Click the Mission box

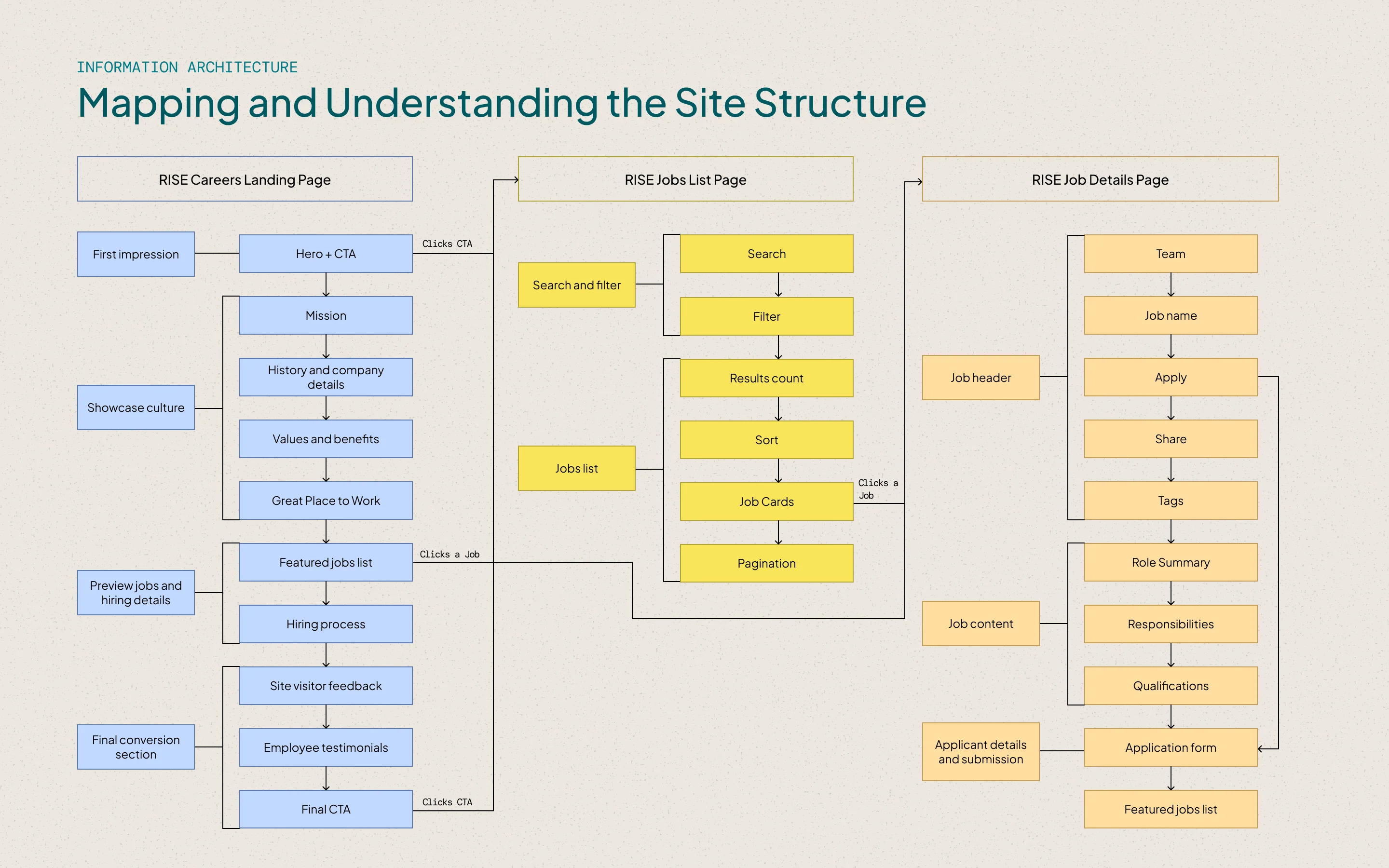point(326,315)
